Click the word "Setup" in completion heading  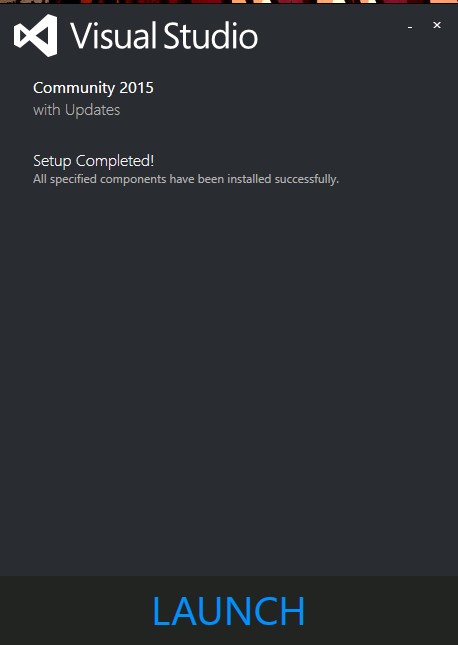point(52,161)
